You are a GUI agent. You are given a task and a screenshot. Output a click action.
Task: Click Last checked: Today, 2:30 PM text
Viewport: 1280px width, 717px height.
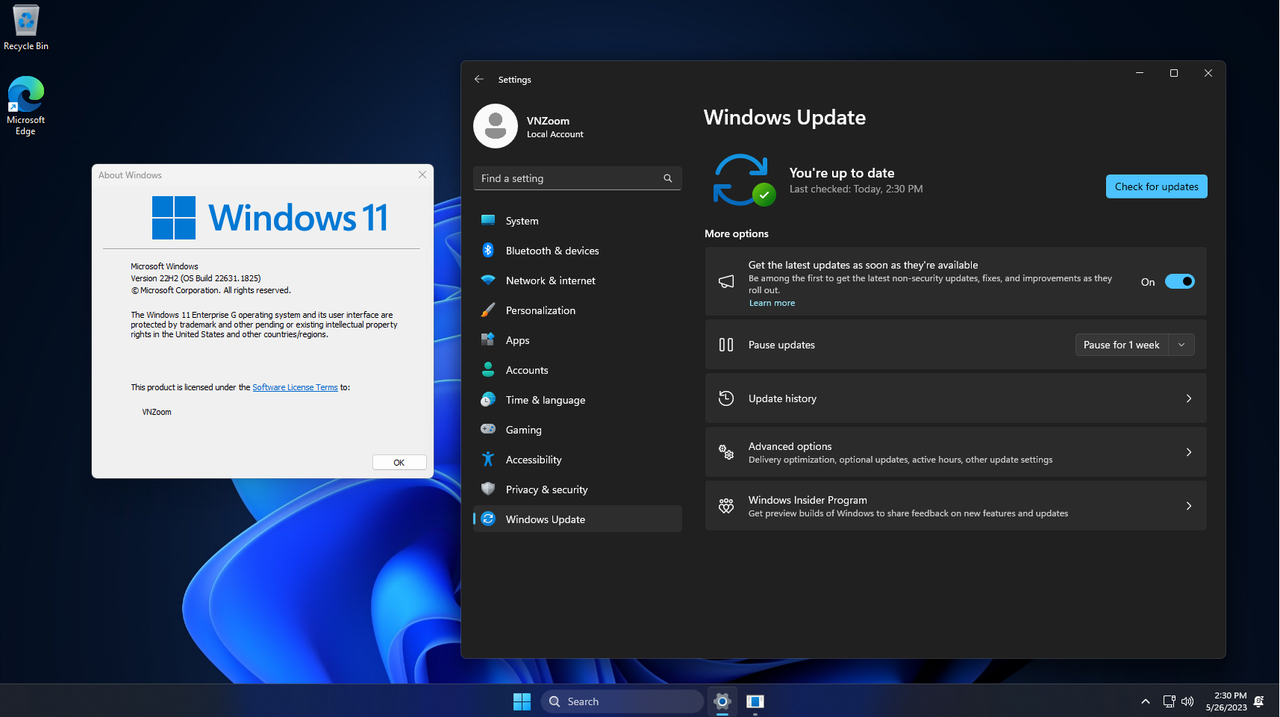856,189
